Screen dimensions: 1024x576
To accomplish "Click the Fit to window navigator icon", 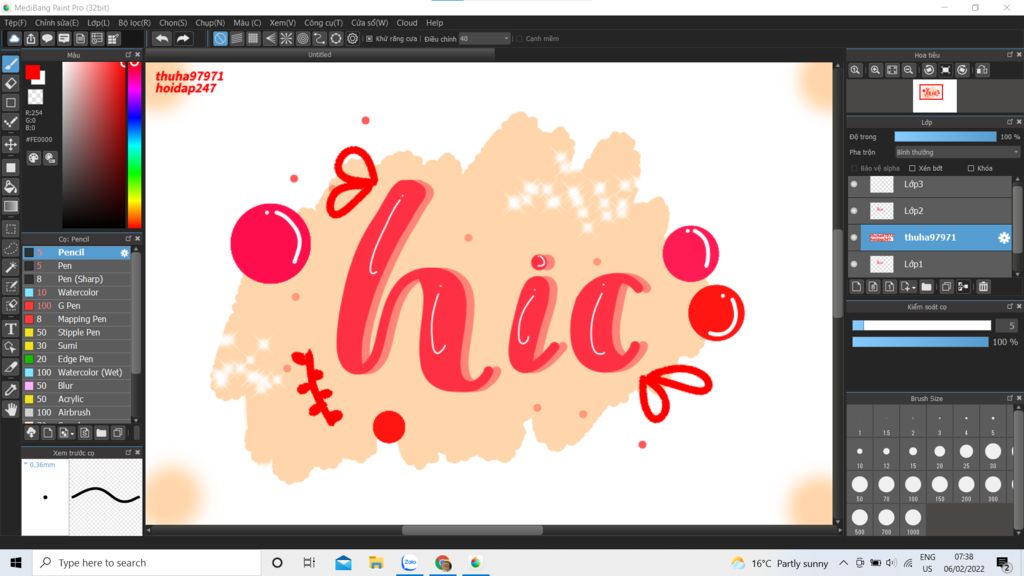I will click(892, 70).
